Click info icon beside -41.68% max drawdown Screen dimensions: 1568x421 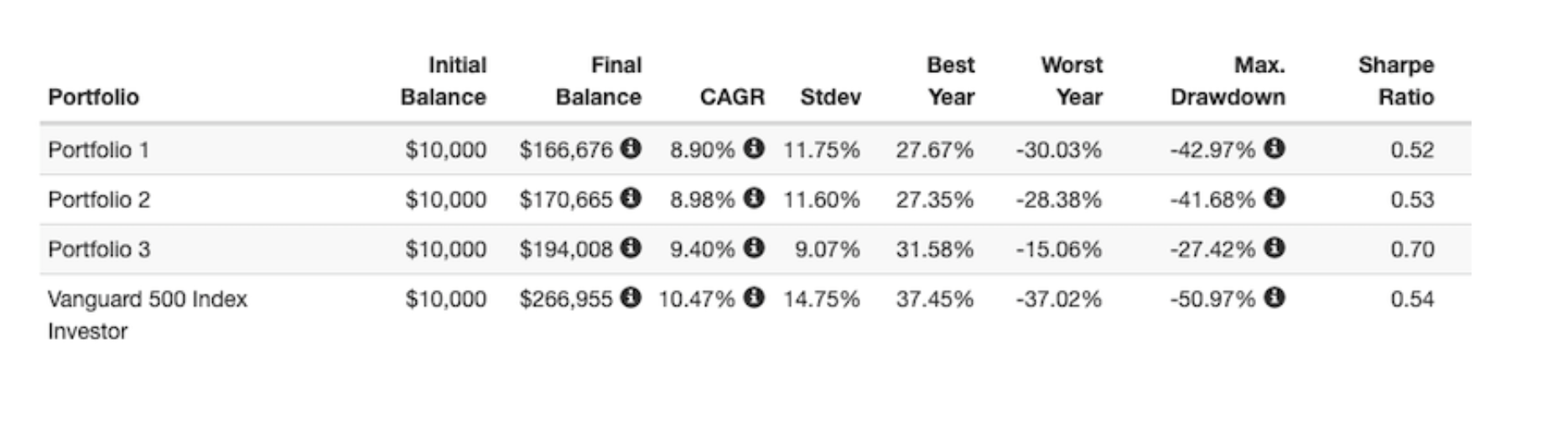point(1275,198)
